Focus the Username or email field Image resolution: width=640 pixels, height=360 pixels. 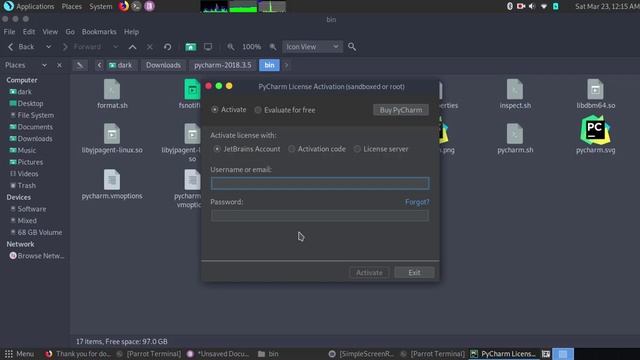320,183
